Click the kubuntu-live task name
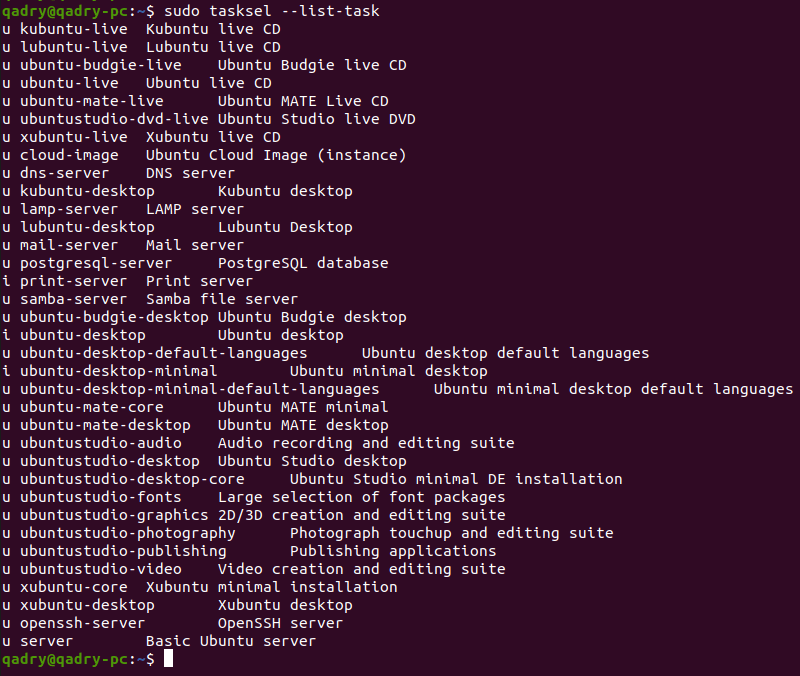This screenshot has width=800, height=676. click(73, 29)
